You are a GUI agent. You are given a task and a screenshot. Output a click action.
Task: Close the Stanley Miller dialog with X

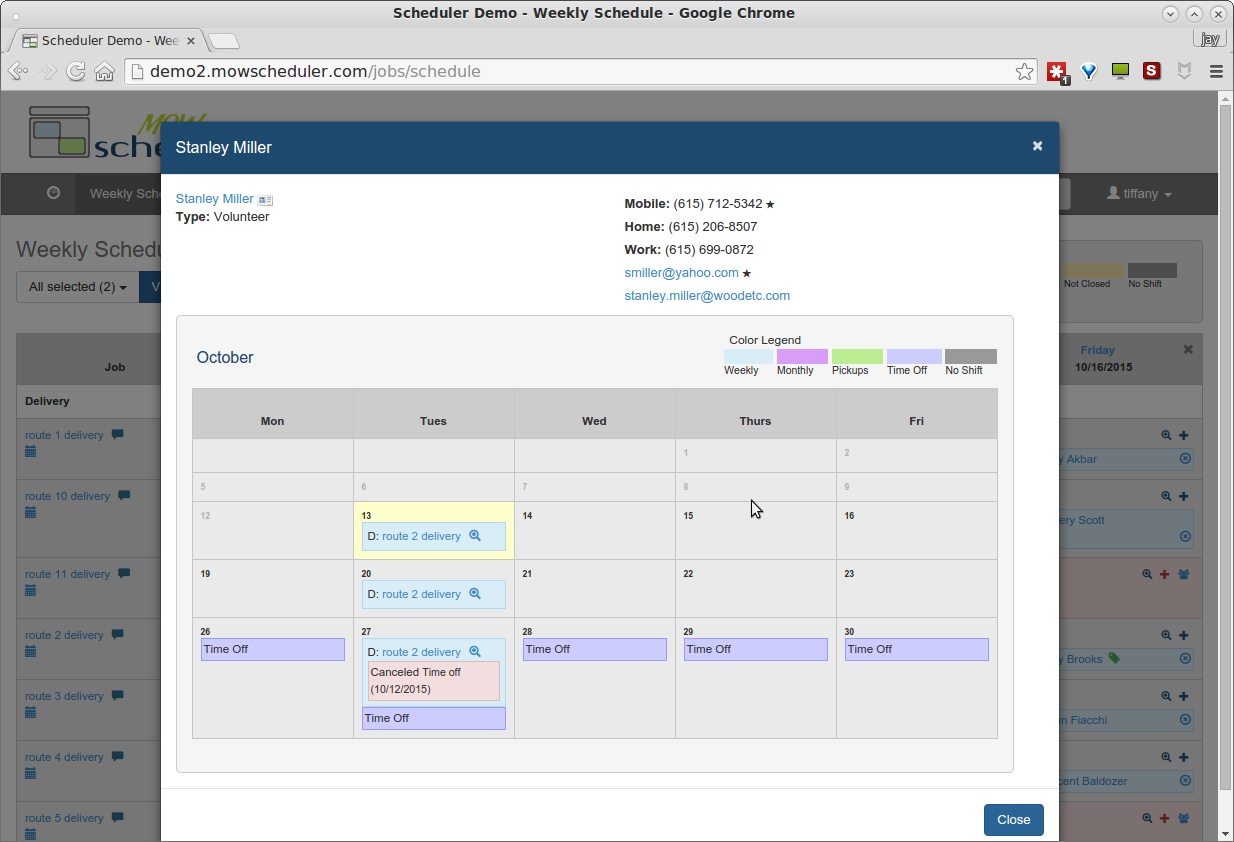pos(1037,146)
